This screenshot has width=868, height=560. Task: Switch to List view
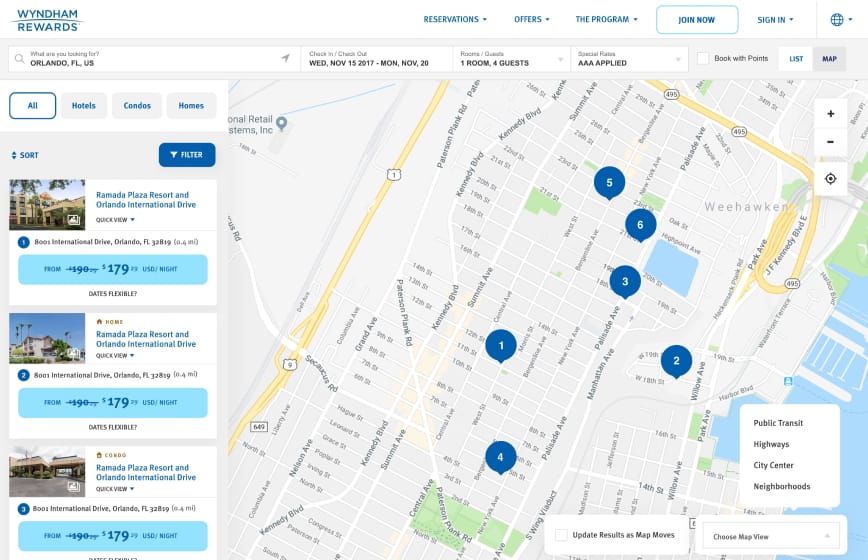pyautogui.click(x=796, y=59)
